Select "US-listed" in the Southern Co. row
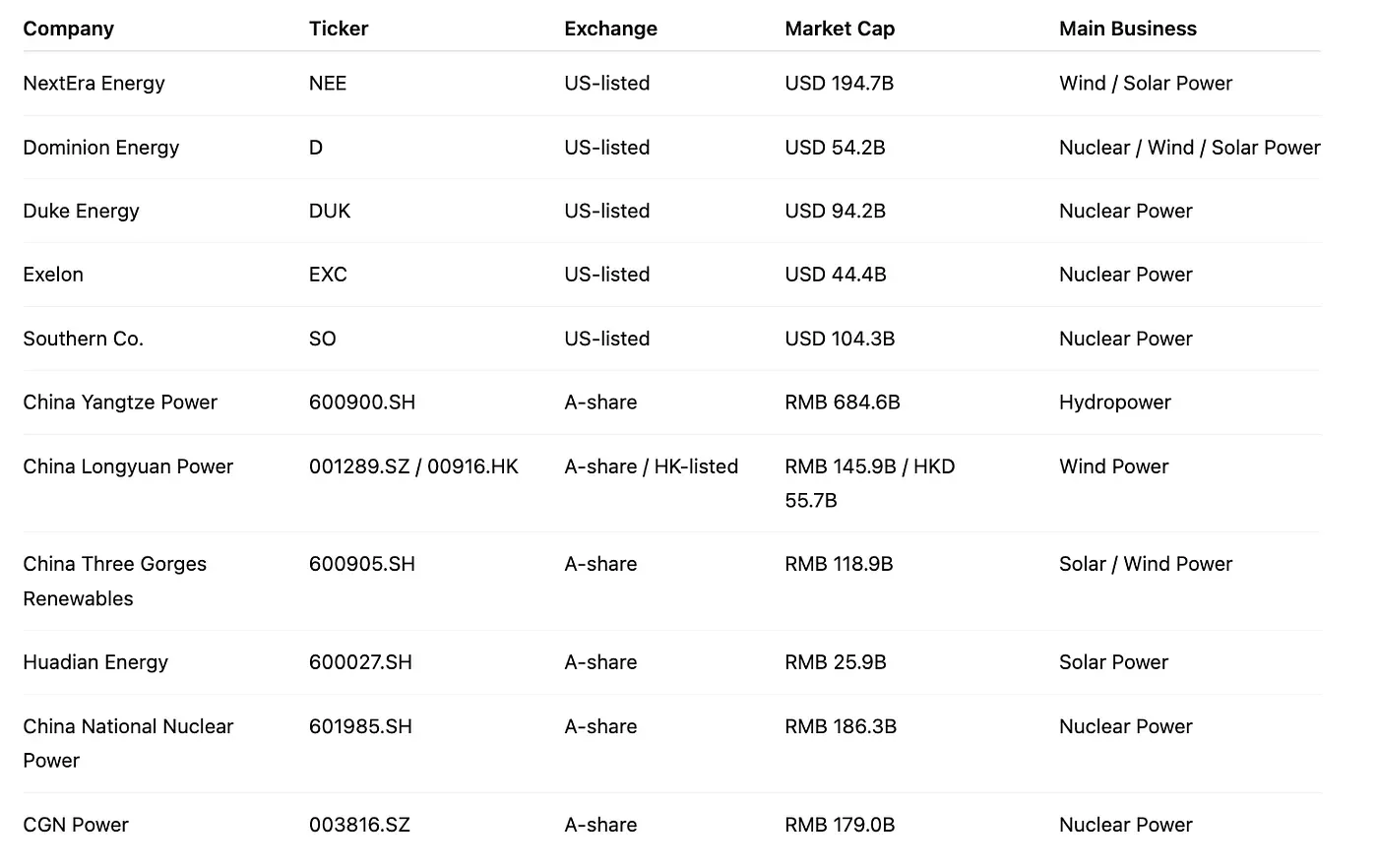 coord(607,339)
